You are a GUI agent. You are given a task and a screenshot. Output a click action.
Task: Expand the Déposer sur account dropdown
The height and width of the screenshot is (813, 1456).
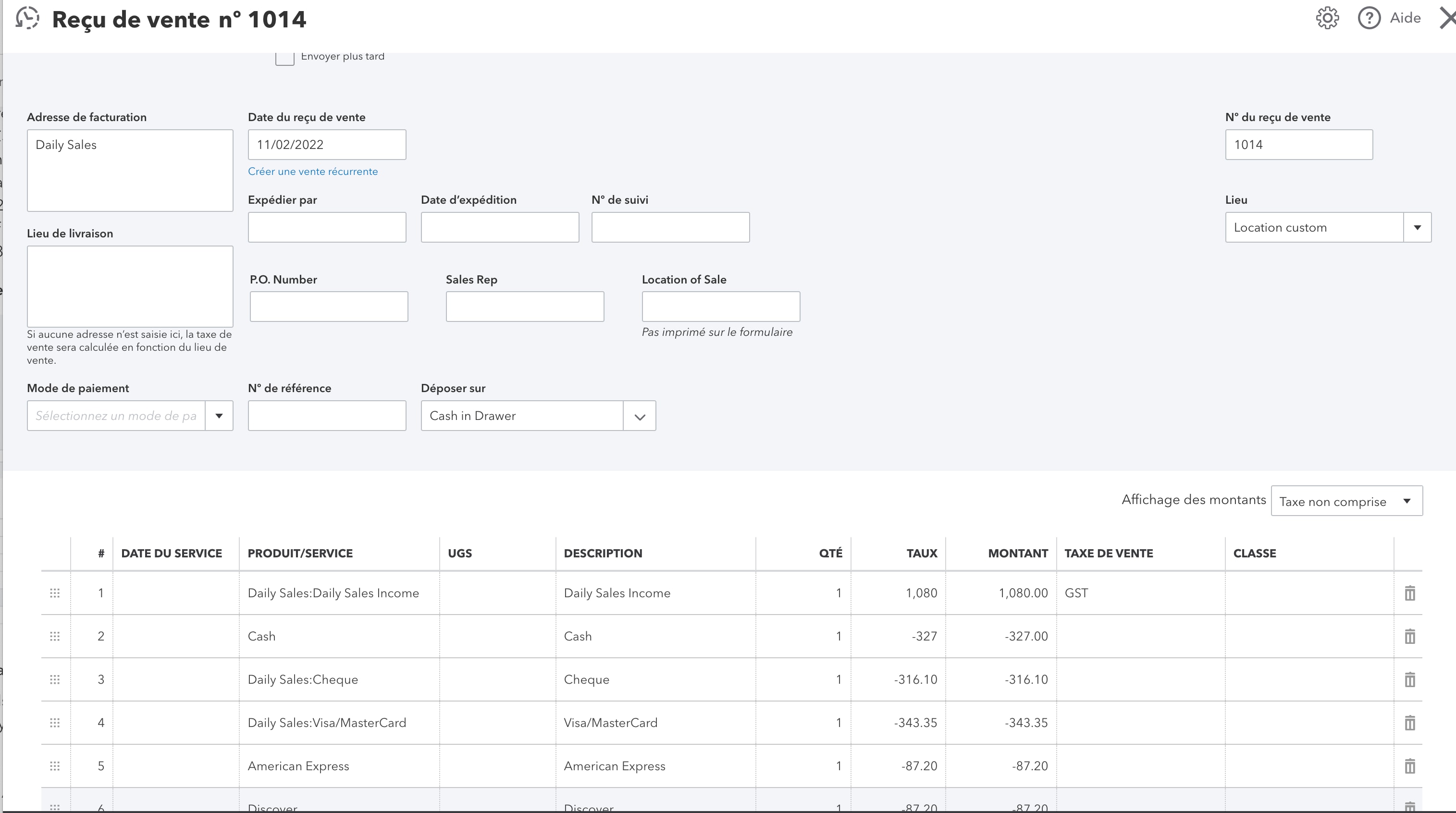(639, 416)
